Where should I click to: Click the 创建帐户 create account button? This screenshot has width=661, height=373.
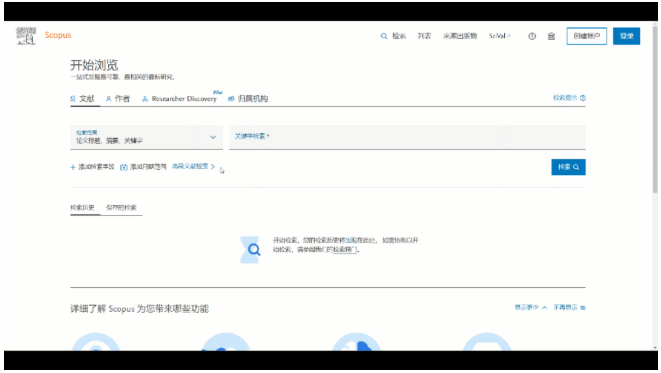pos(586,36)
